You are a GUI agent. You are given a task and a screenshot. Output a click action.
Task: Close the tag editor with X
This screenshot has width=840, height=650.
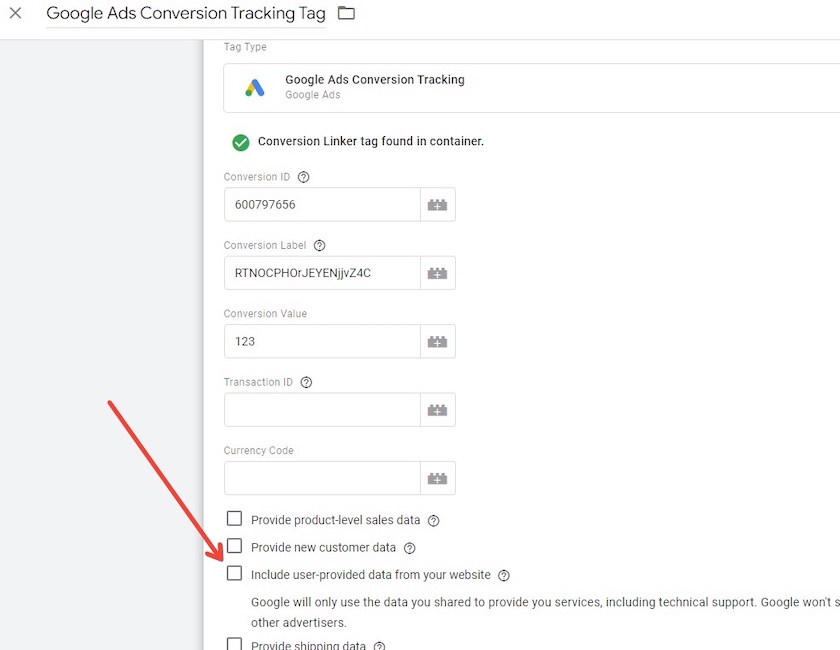point(15,14)
